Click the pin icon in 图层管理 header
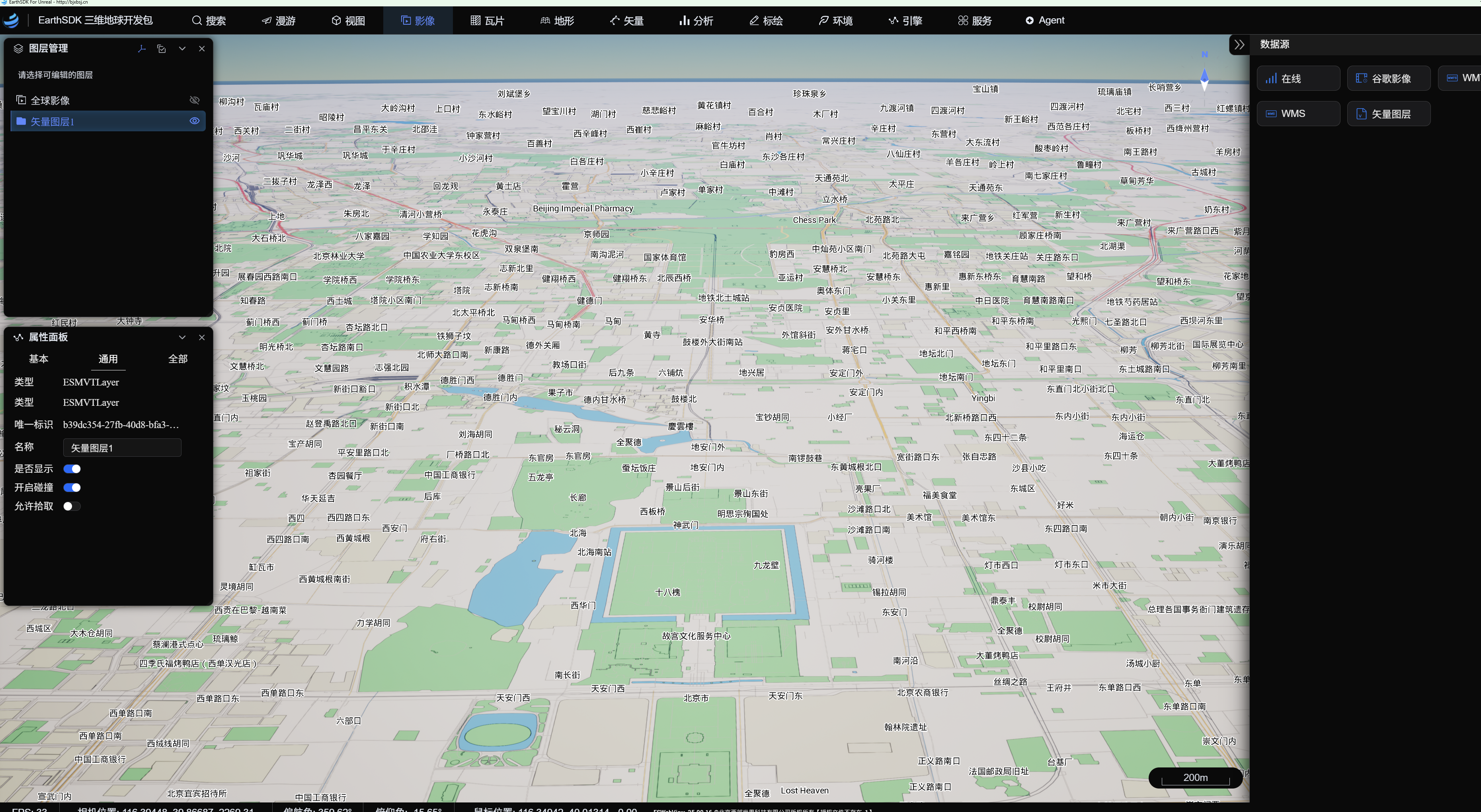 point(141,49)
